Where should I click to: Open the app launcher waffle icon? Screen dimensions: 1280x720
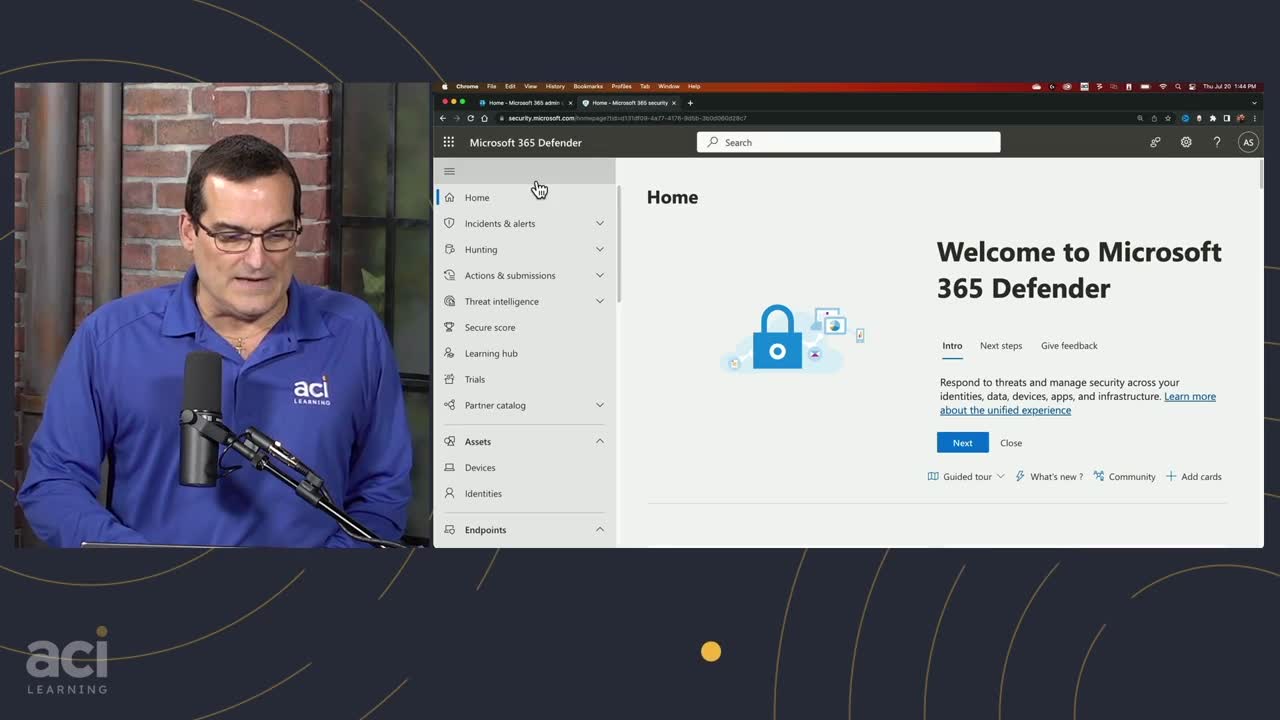click(449, 142)
